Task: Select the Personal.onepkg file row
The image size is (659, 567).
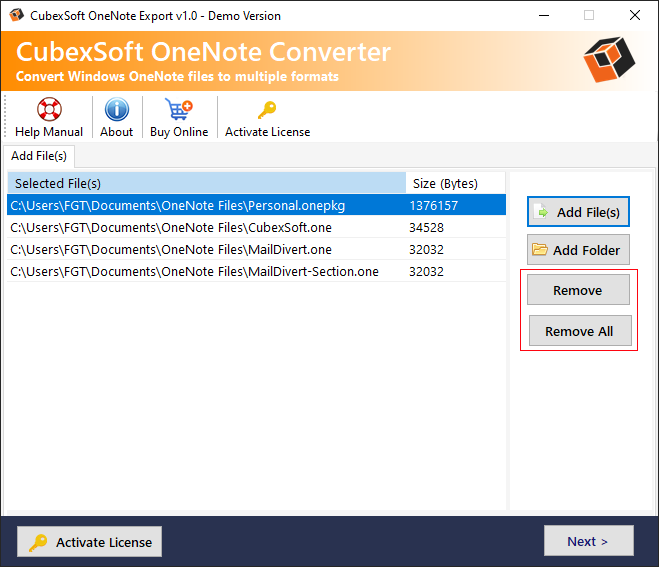Action: pos(256,205)
